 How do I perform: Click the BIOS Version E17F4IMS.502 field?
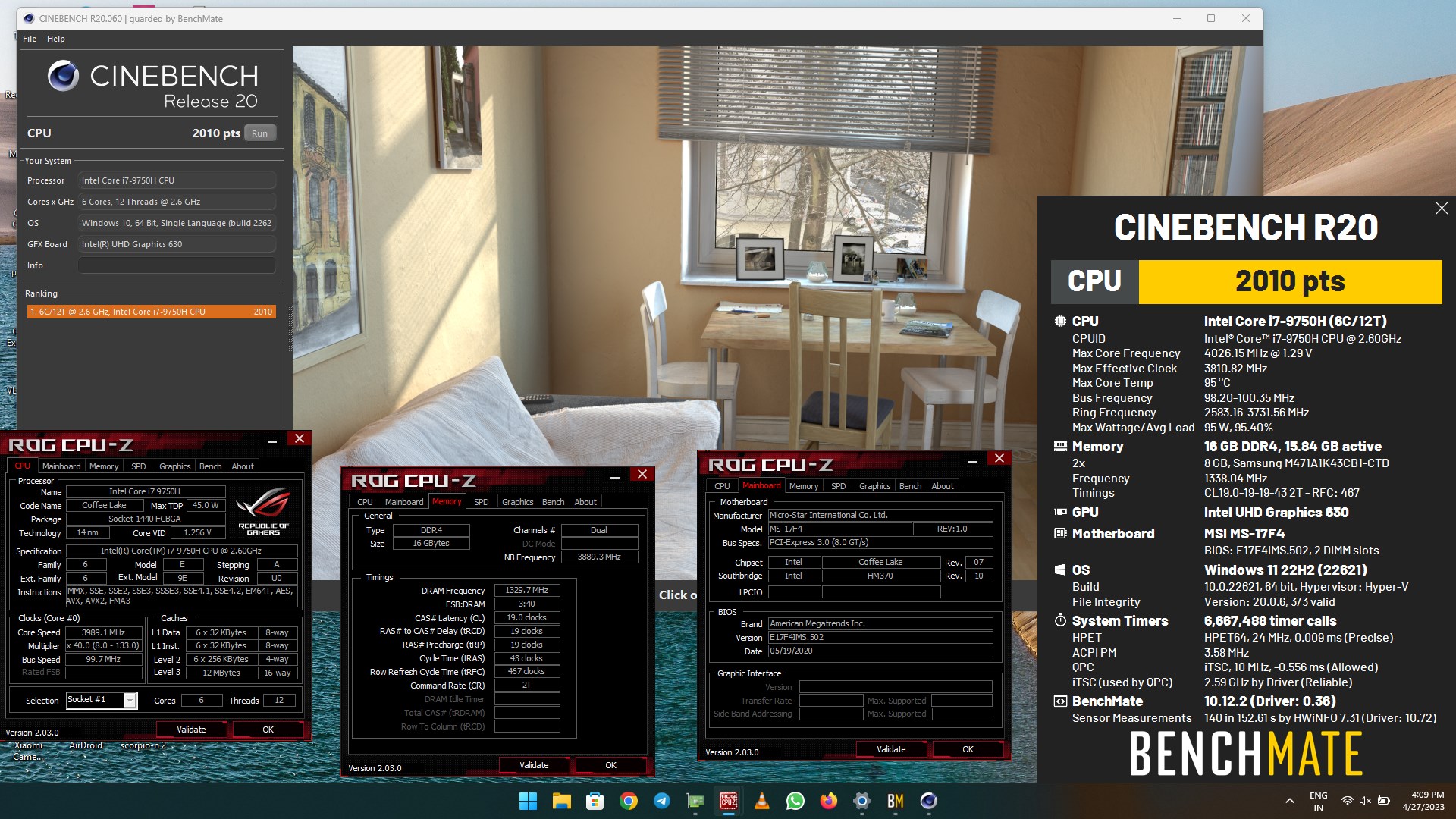880,637
